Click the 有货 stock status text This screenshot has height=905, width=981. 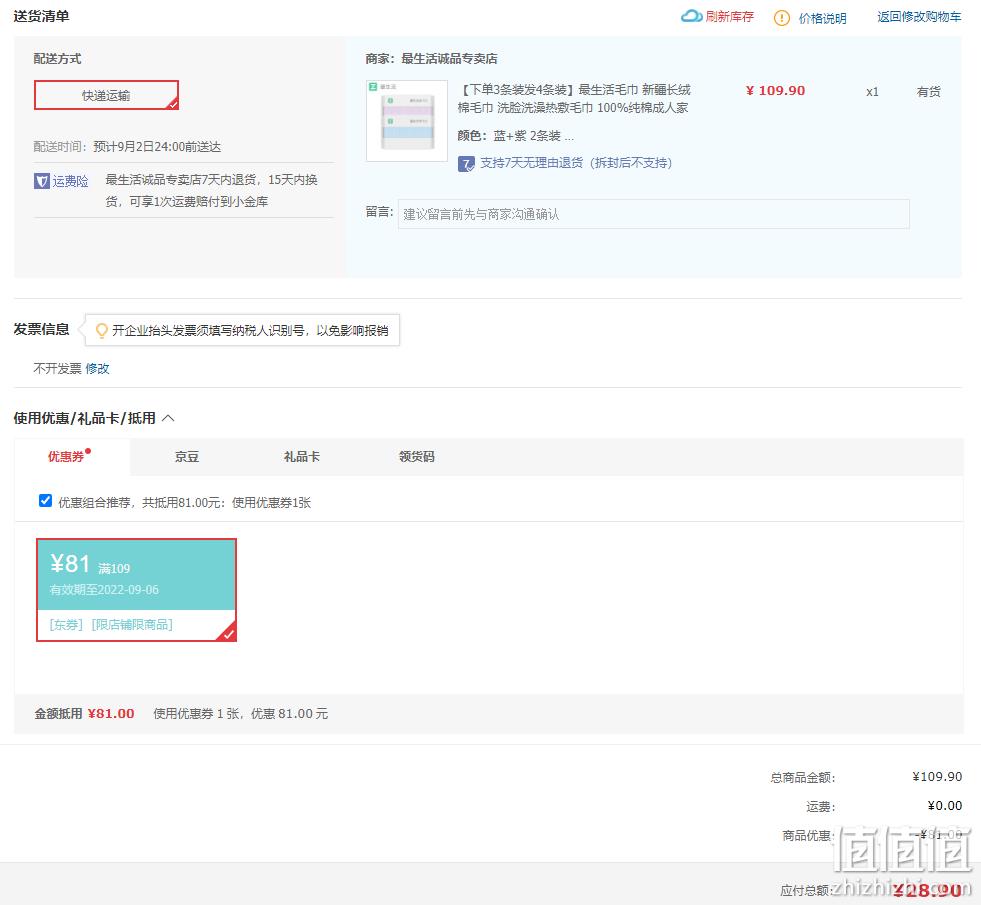tap(928, 92)
